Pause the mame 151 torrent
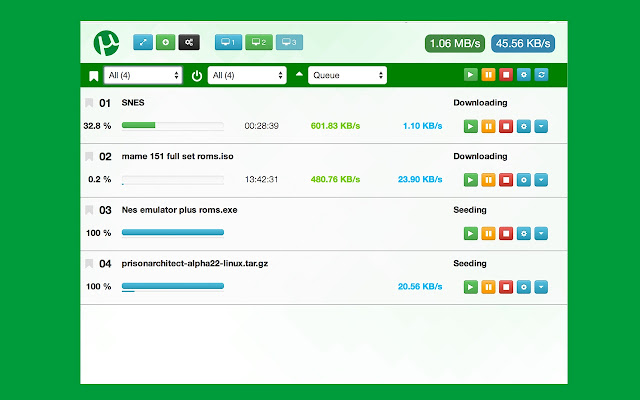Viewport: 640px width, 400px height. [x=488, y=180]
